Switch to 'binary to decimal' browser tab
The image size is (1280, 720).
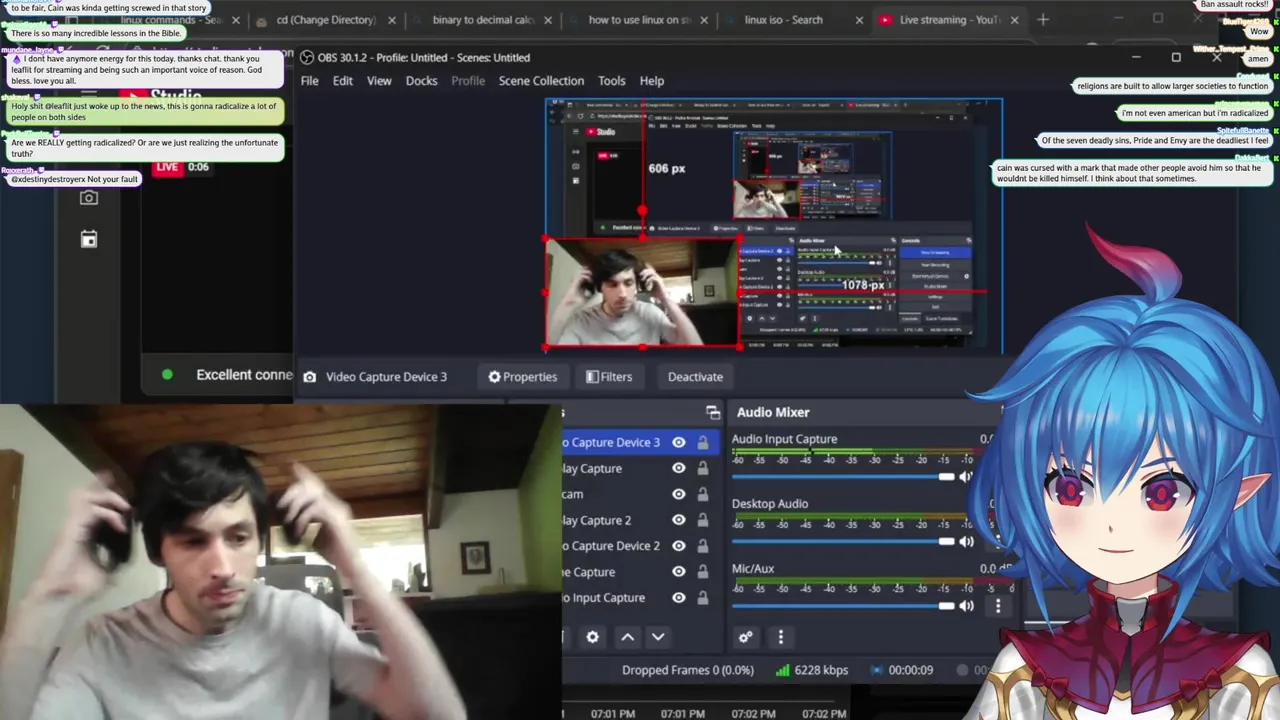pyautogui.click(x=484, y=20)
